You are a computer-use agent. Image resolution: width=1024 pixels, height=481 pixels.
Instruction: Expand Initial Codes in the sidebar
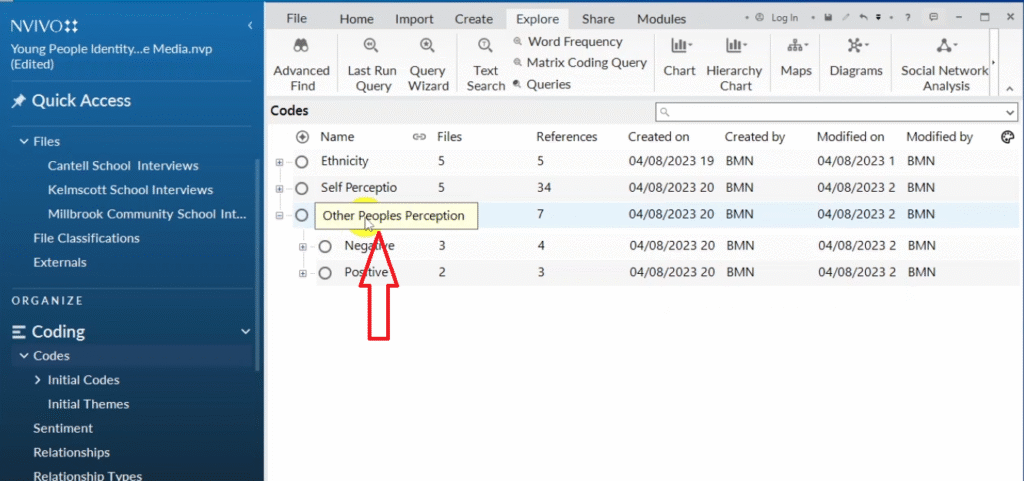tap(38, 380)
